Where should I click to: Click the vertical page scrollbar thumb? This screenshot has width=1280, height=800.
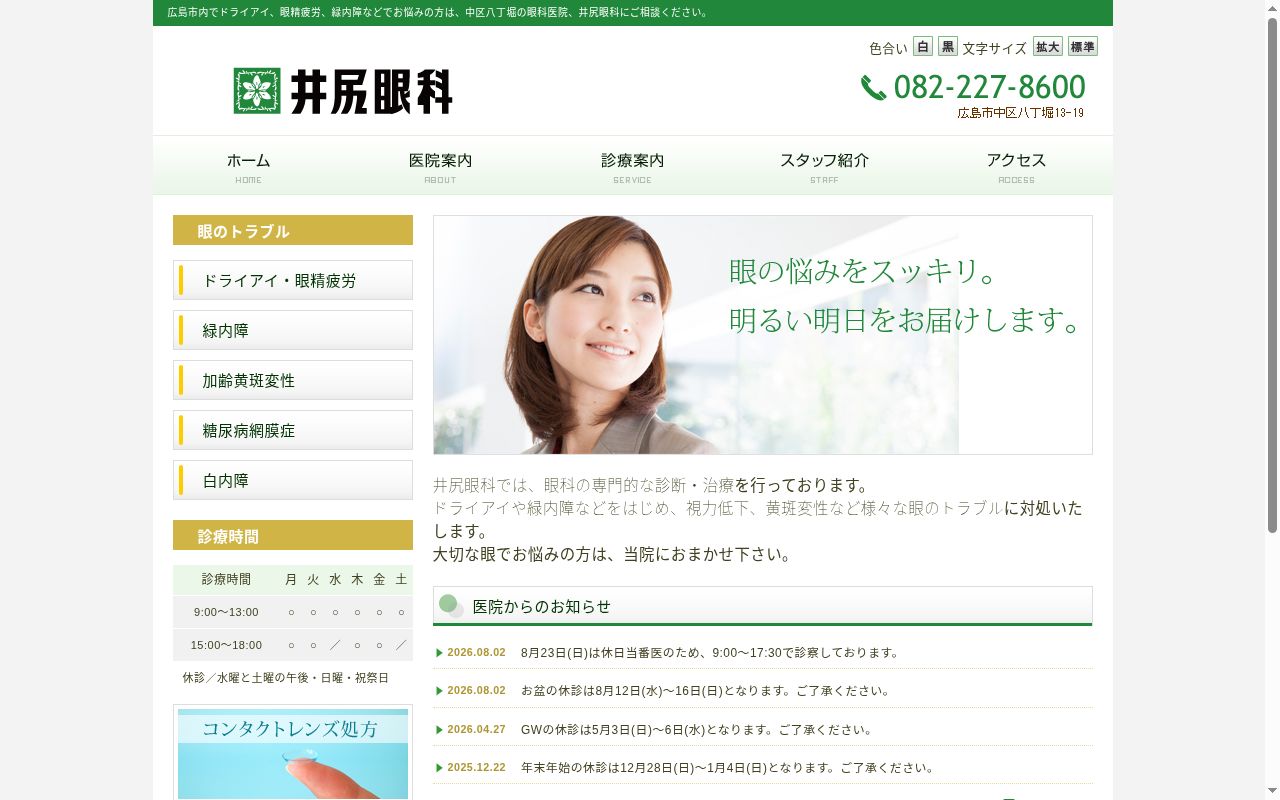coord(1272,275)
